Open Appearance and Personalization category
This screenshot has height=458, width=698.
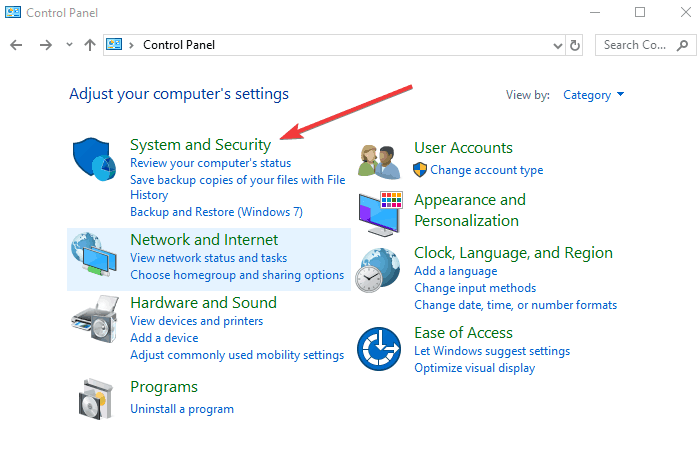pyautogui.click(x=470, y=211)
